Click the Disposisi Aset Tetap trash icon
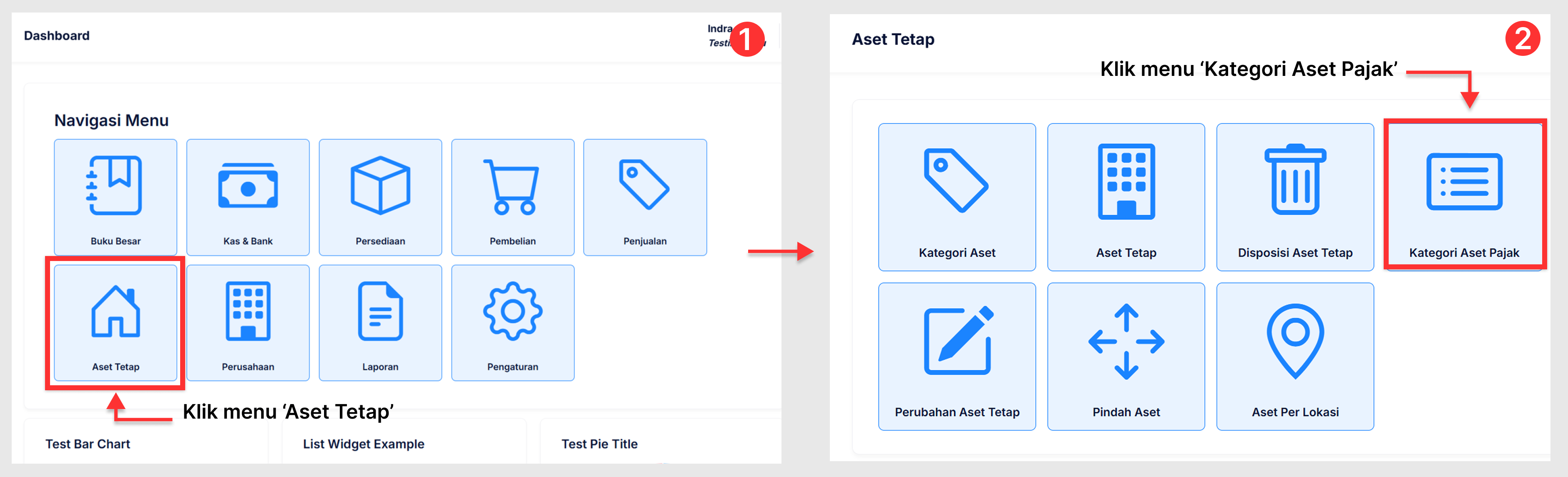 pos(1295,180)
